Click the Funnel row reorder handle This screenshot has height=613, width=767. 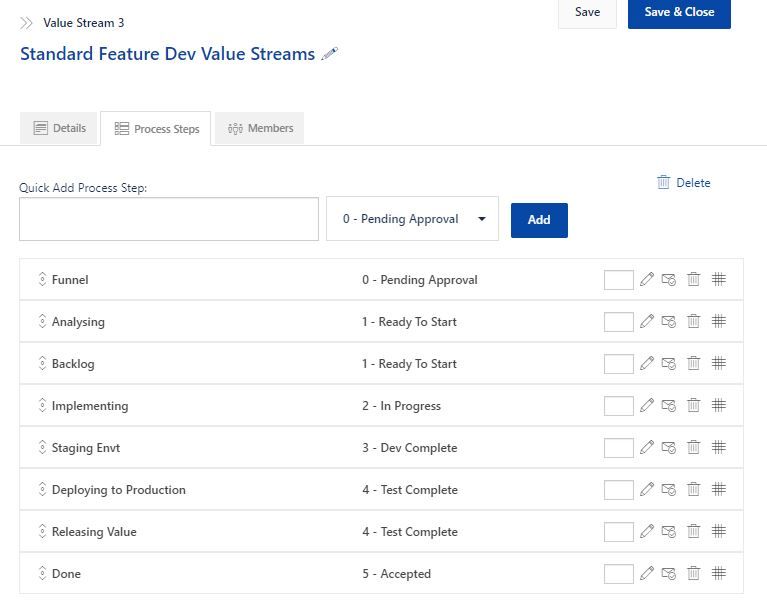point(43,279)
